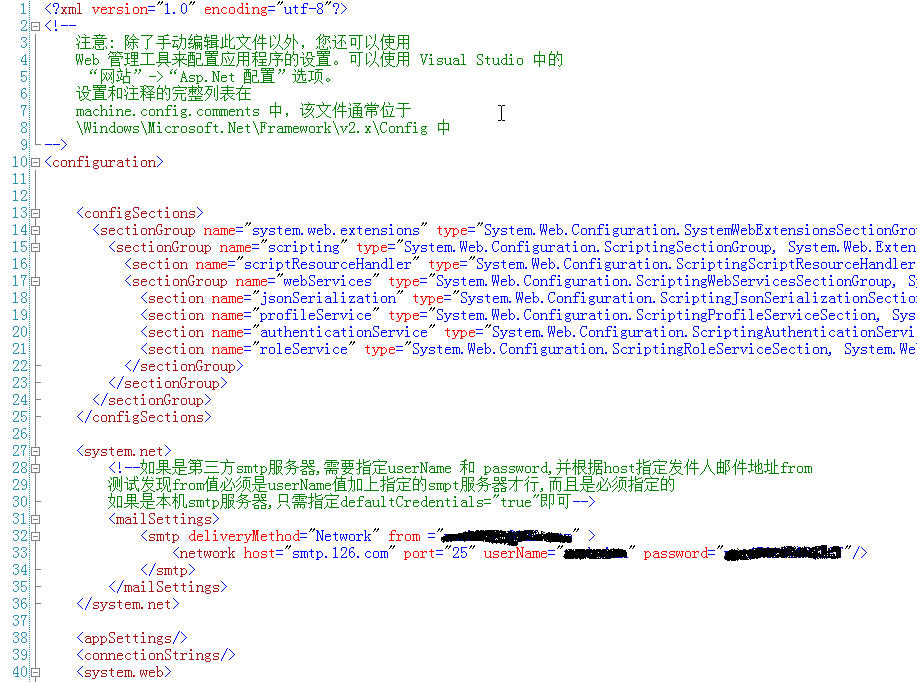917x682 pixels.
Task: Click the \Windows\Microsoft.Net\Framework path text
Action: pos(251,128)
